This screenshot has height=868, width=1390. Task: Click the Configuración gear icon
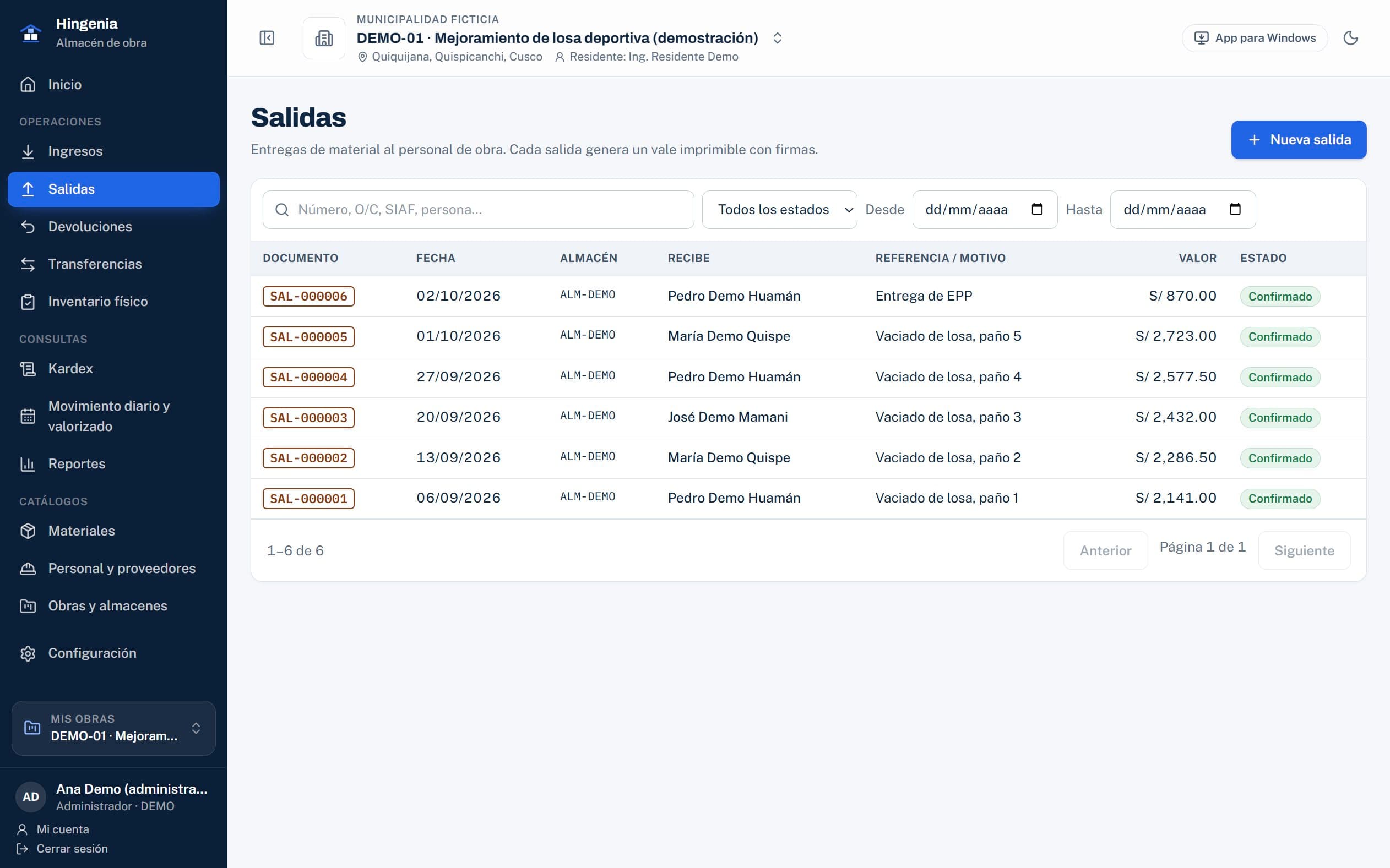pyautogui.click(x=28, y=653)
